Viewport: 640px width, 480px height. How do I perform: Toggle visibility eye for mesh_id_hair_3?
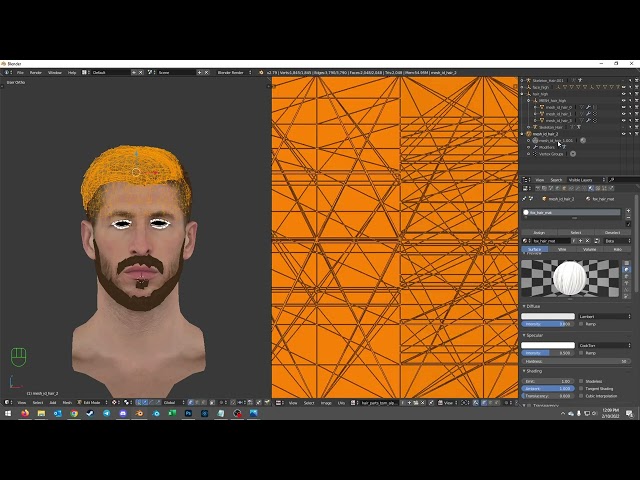[623, 120]
